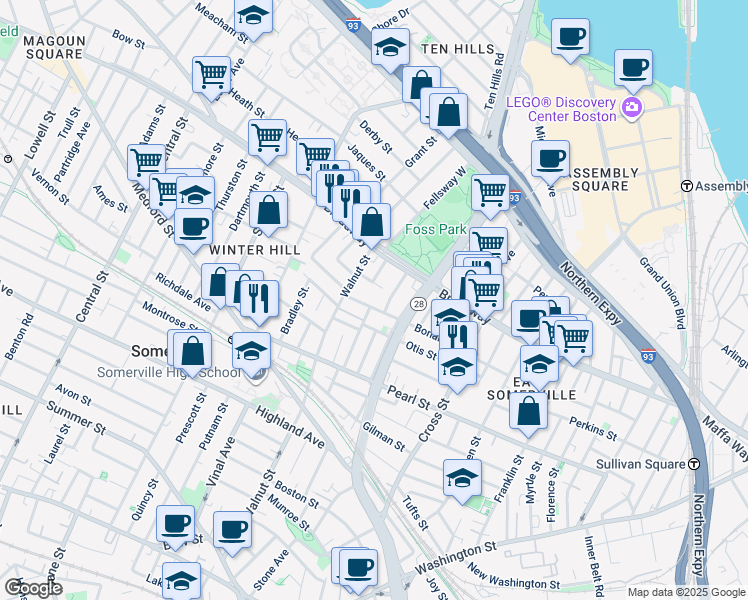
Task: Click the Inner Belt Rd label
Action: [594, 566]
